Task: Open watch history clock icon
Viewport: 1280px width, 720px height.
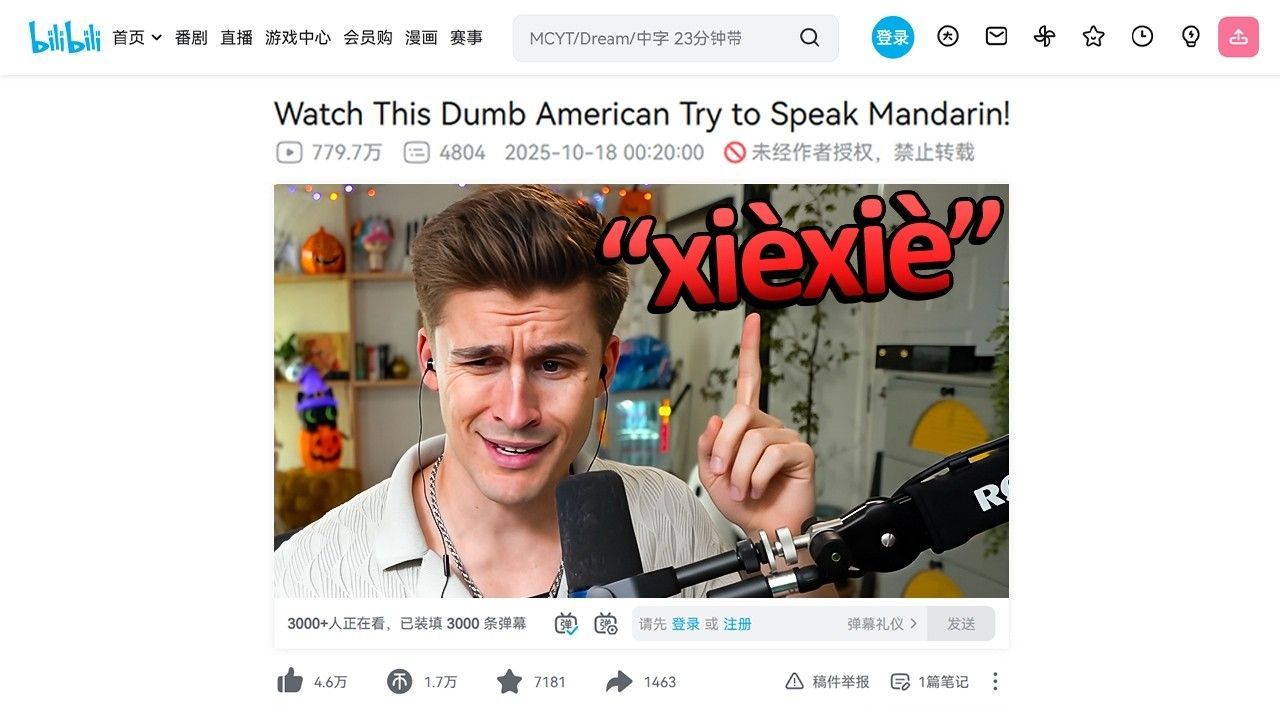Action: click(x=1142, y=37)
